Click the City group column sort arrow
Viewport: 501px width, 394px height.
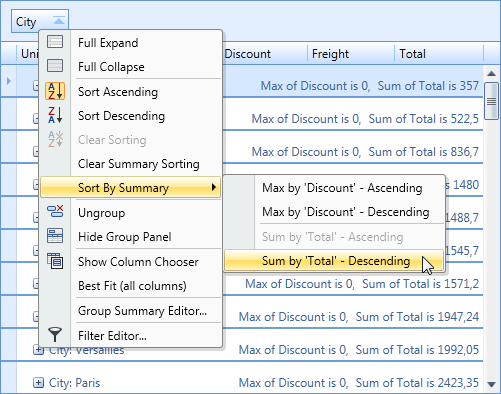click(59, 21)
